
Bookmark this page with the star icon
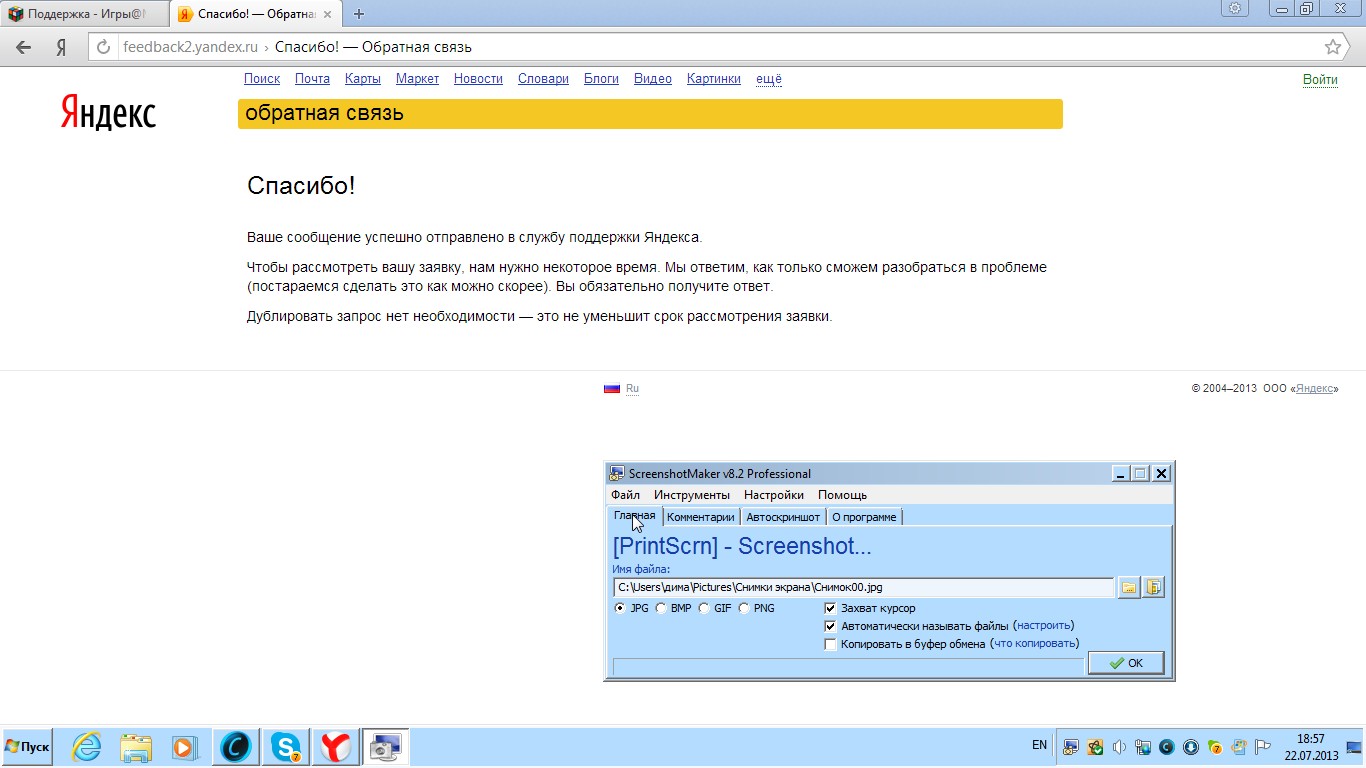tap(1333, 47)
